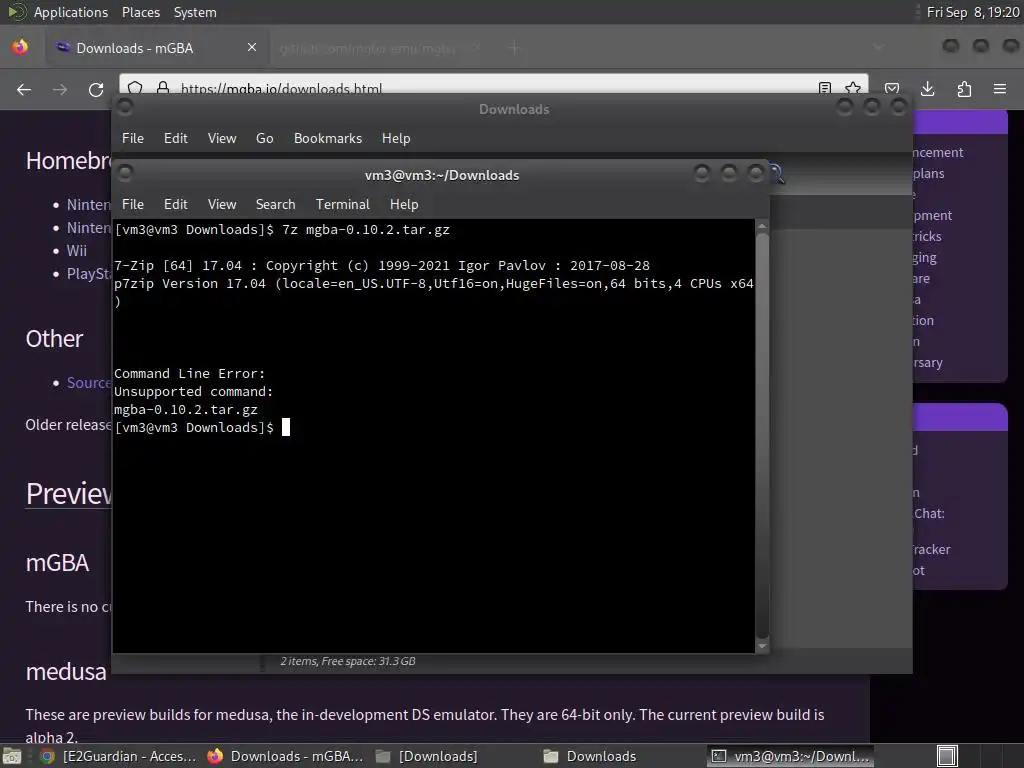Viewport: 1024px width, 768px height.
Task: Open the Go menu in file manager
Action: click(x=264, y=138)
